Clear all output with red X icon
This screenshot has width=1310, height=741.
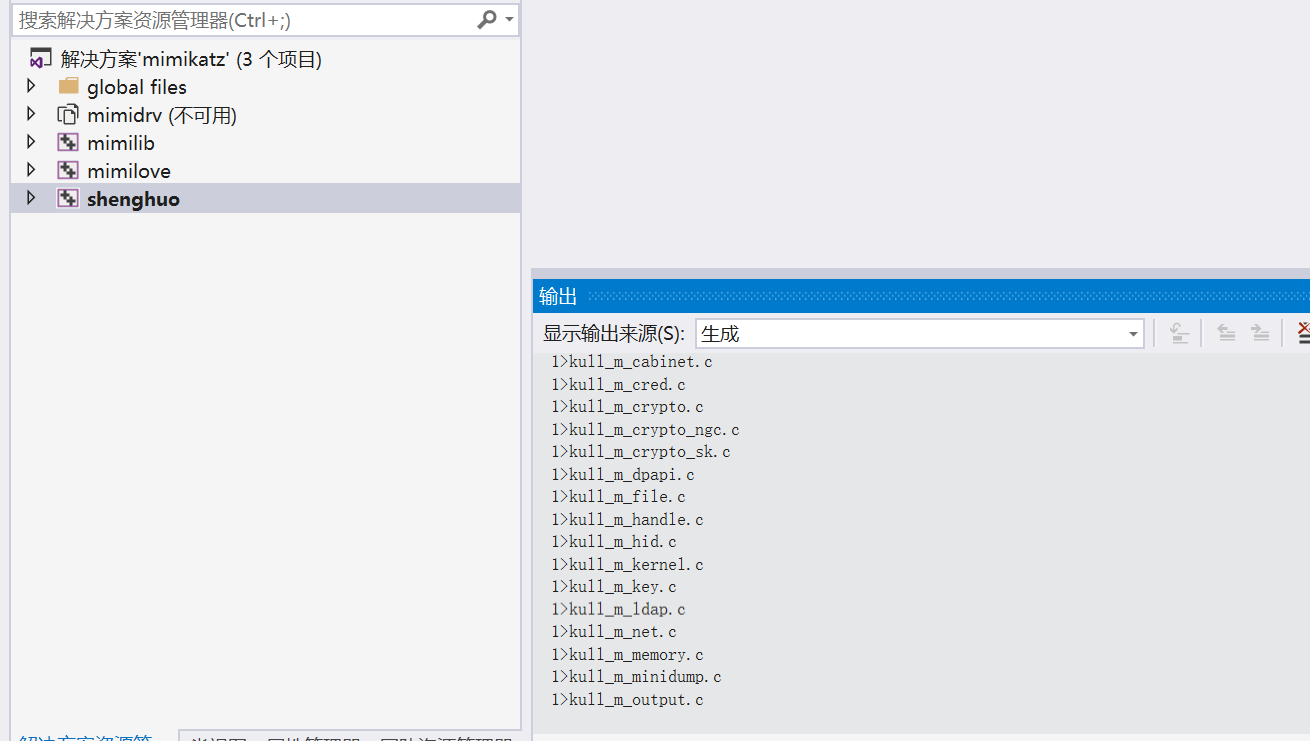[x=1302, y=333]
